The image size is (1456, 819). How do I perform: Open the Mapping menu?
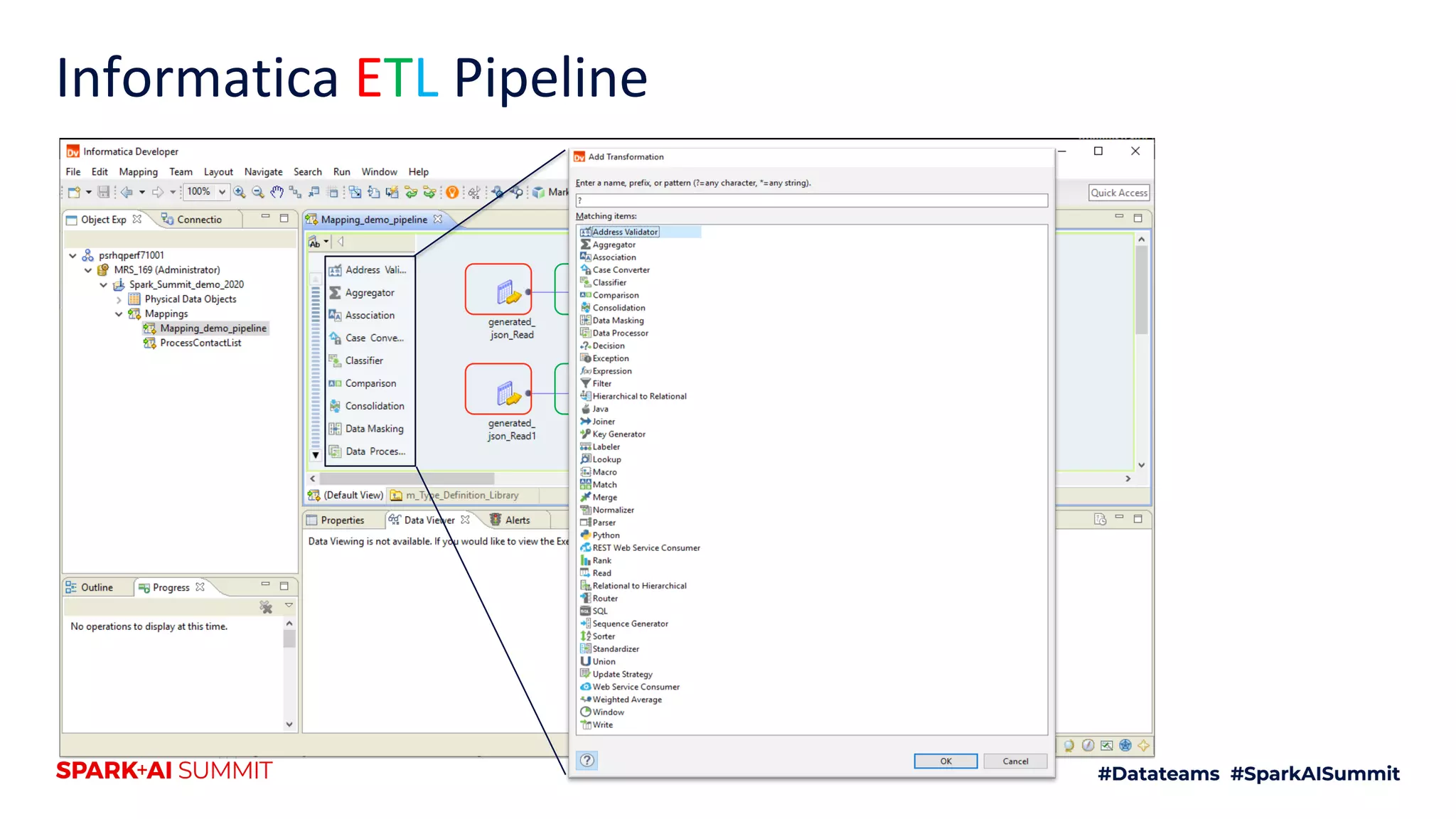pos(139,172)
